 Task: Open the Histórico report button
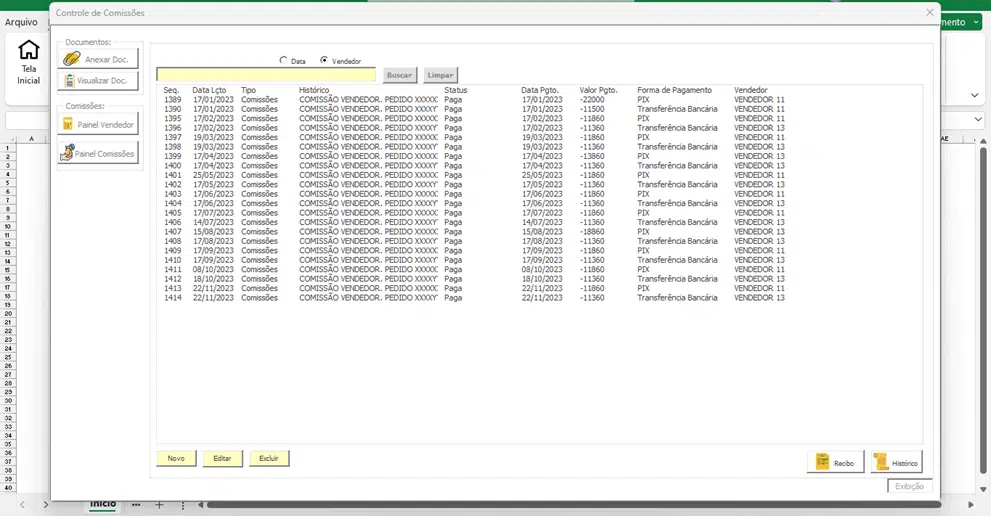[x=896, y=462]
